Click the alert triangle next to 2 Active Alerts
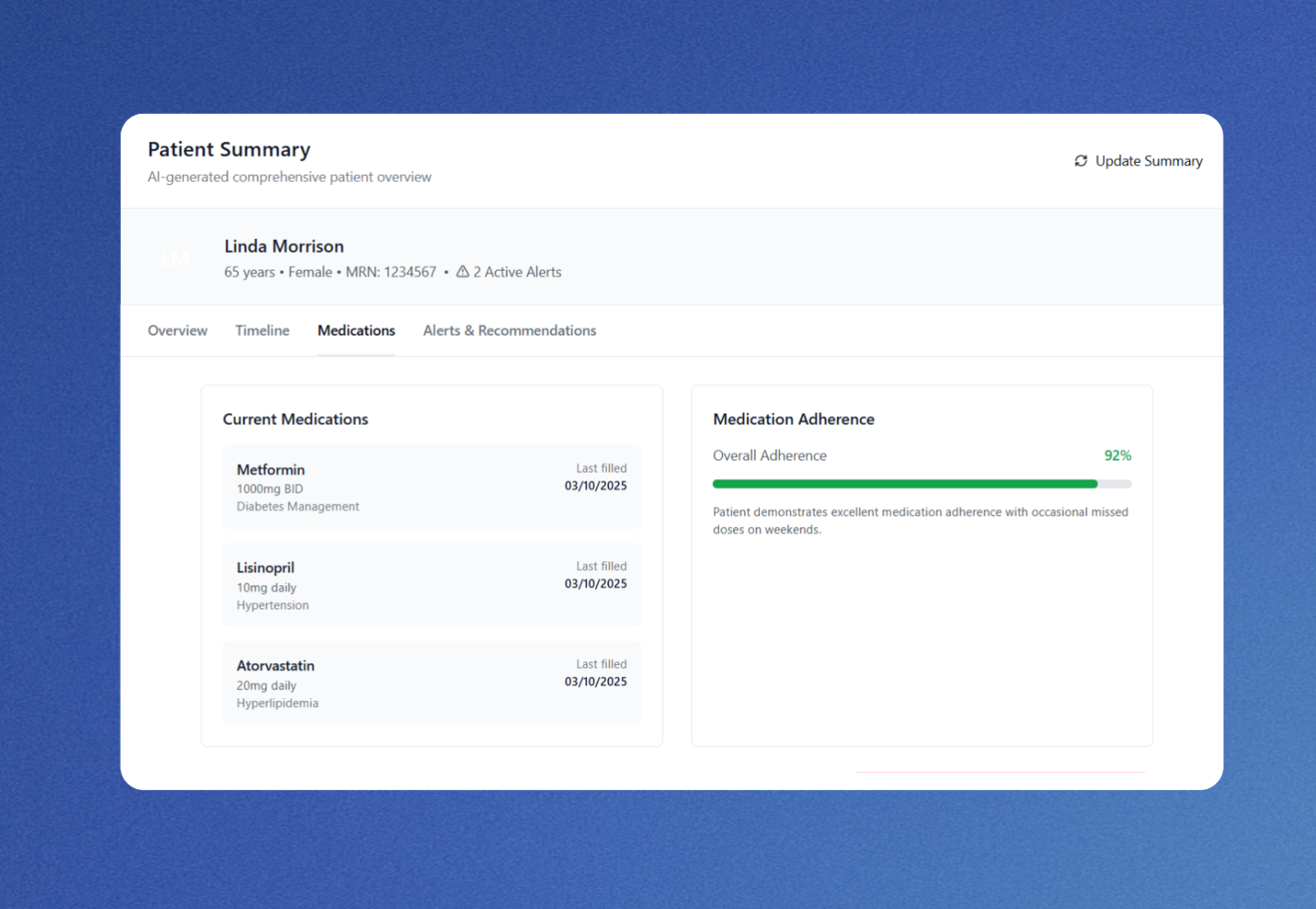 [x=462, y=271]
